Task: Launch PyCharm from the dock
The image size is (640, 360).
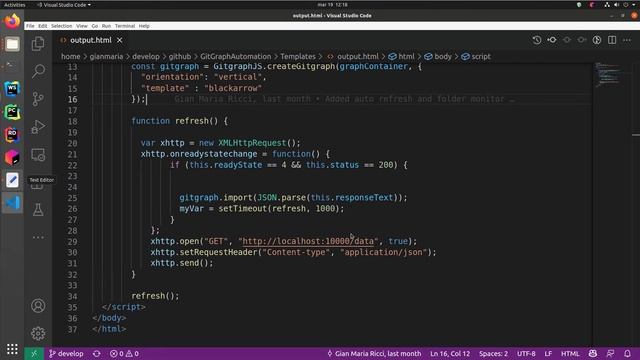Action: coord(12,112)
